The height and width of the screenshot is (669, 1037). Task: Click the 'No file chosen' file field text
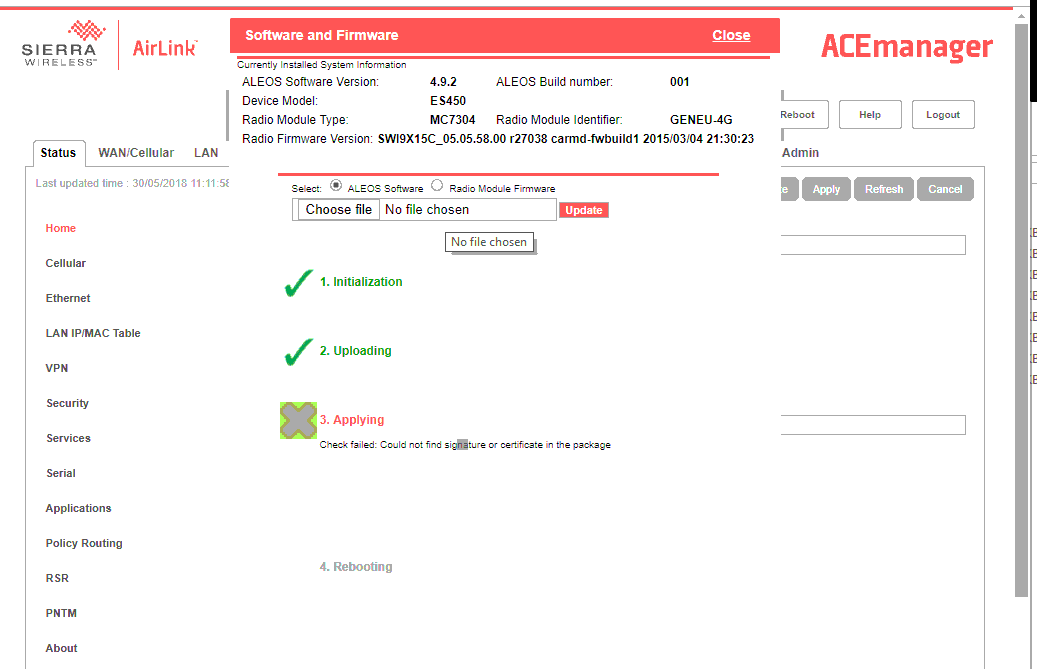tap(427, 210)
